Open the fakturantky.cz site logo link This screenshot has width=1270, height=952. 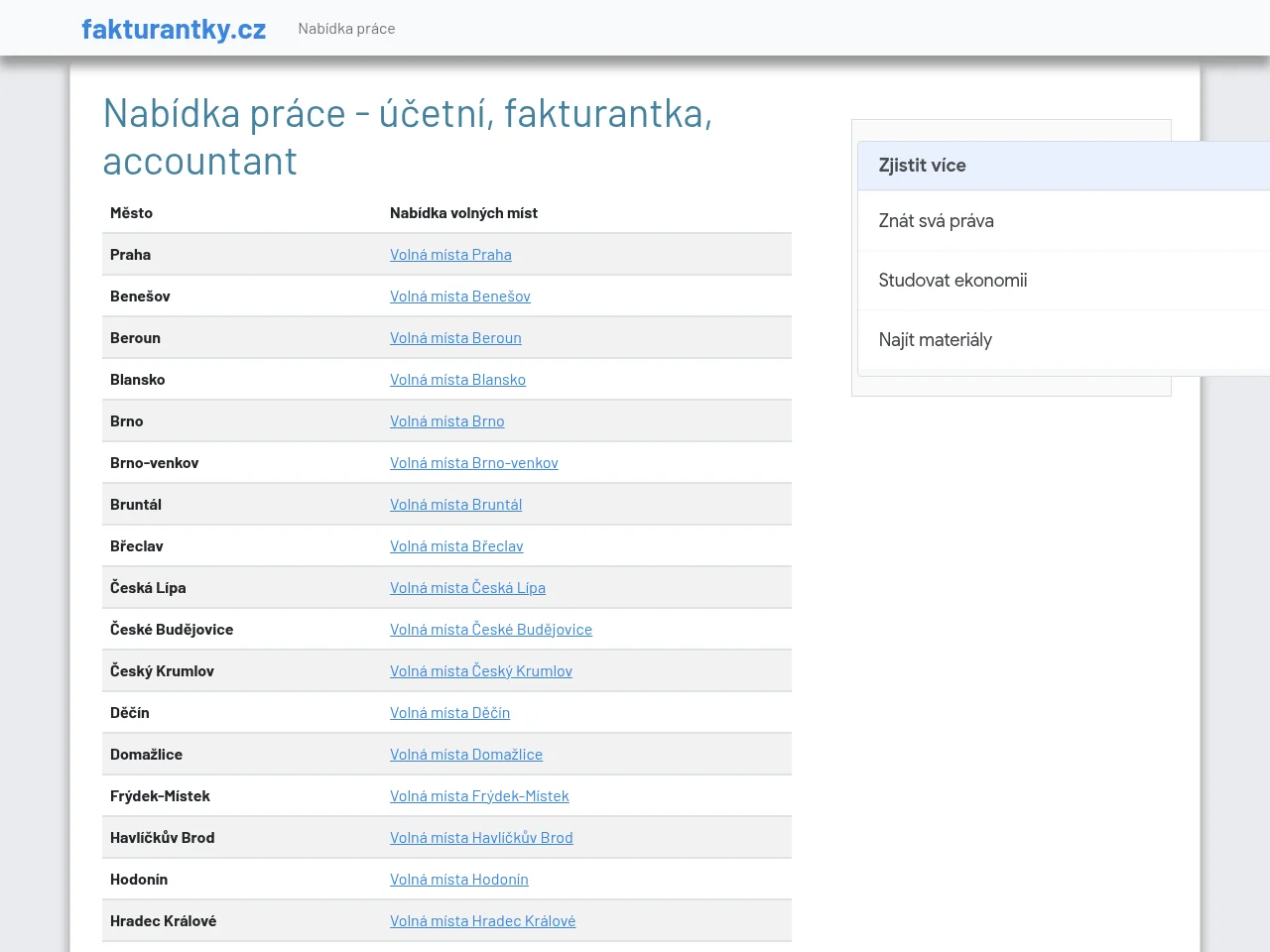[174, 29]
